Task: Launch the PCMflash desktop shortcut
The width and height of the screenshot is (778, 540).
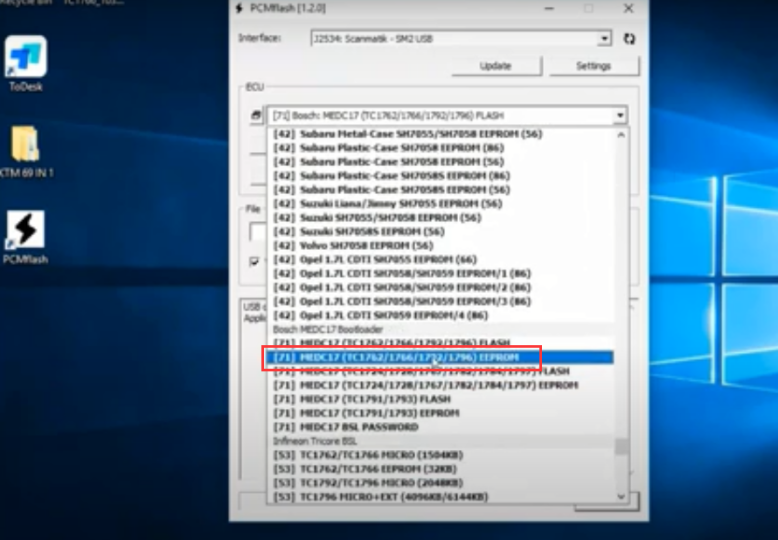Action: (x=25, y=237)
